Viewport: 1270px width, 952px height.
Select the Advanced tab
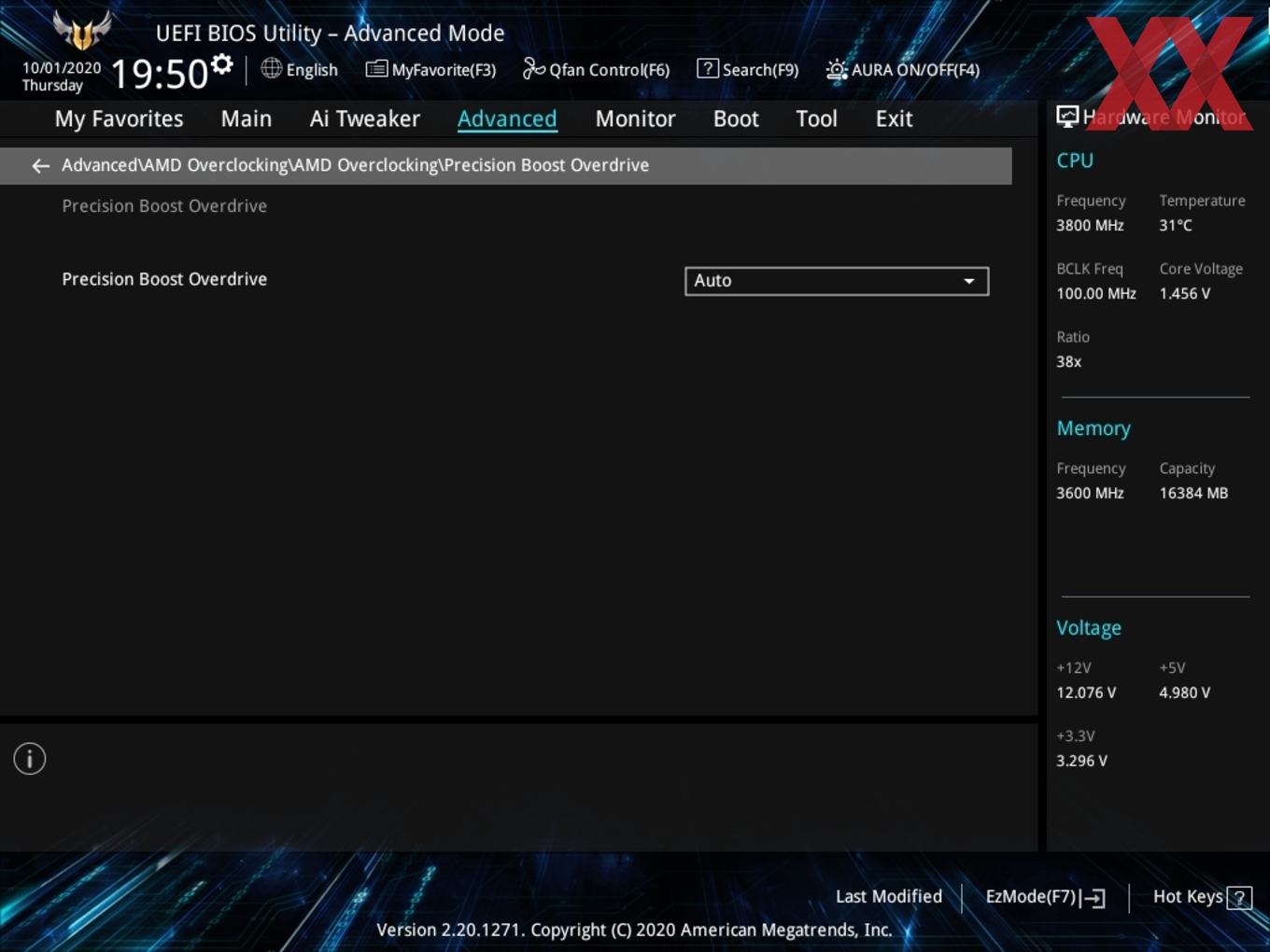pyautogui.click(x=507, y=119)
